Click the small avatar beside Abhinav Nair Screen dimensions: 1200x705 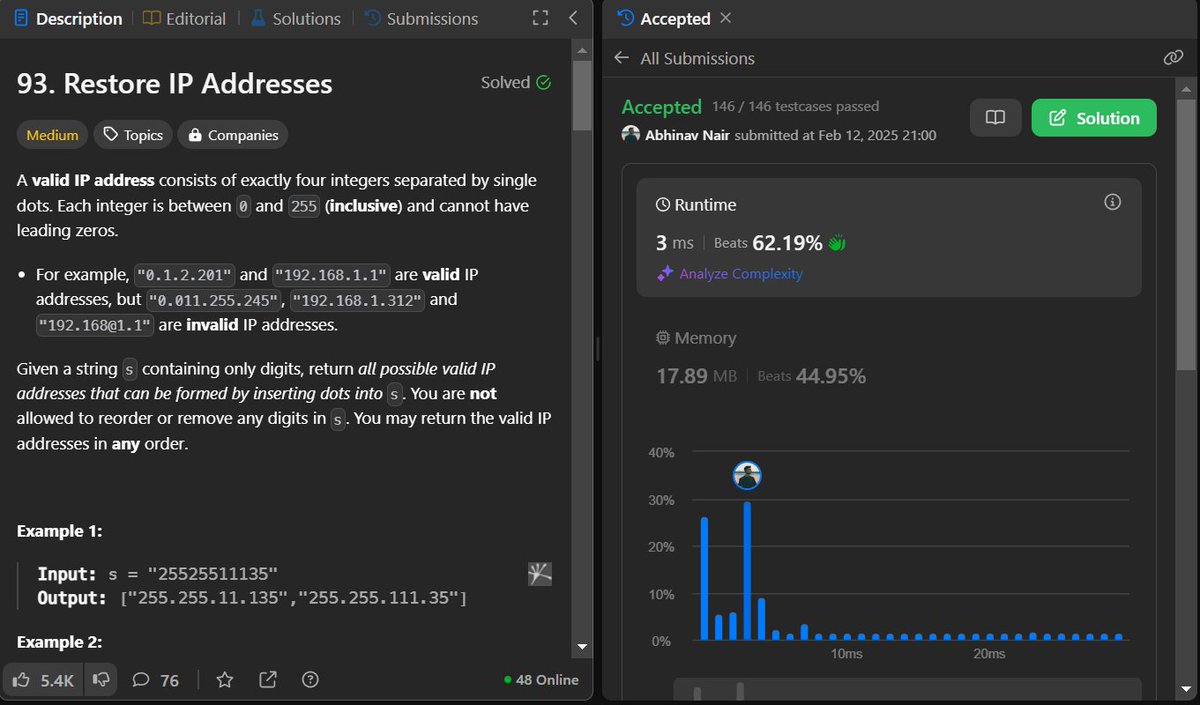click(x=630, y=134)
